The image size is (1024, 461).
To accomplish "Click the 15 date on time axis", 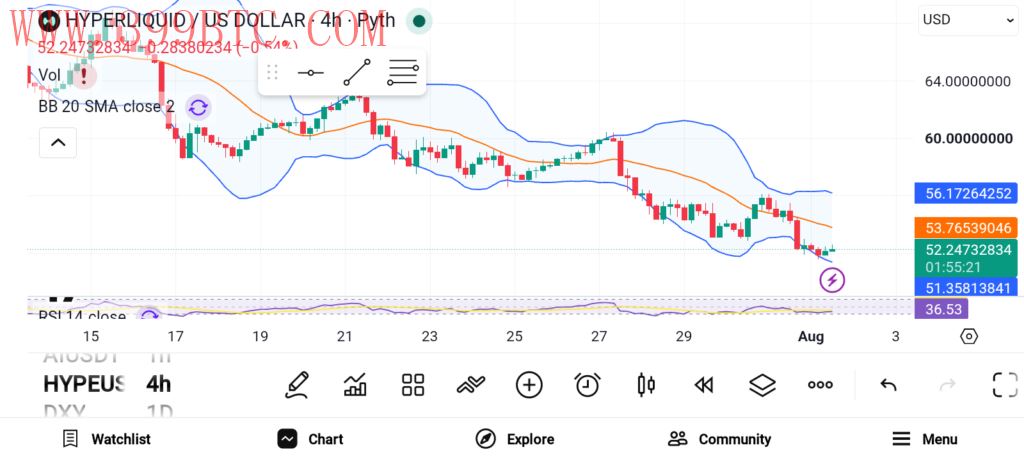I will 91,337.
